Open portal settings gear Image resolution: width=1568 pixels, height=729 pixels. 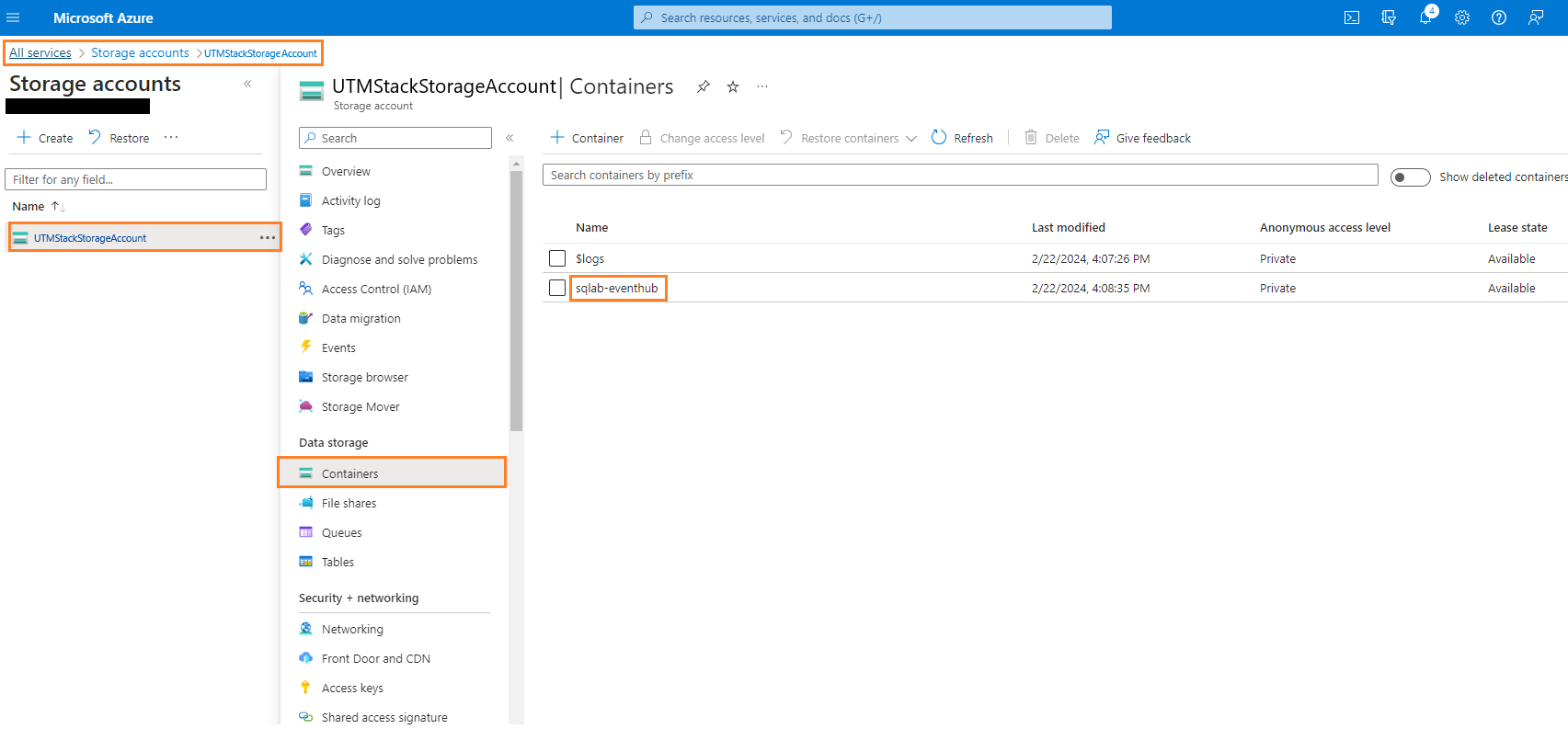tap(1462, 17)
